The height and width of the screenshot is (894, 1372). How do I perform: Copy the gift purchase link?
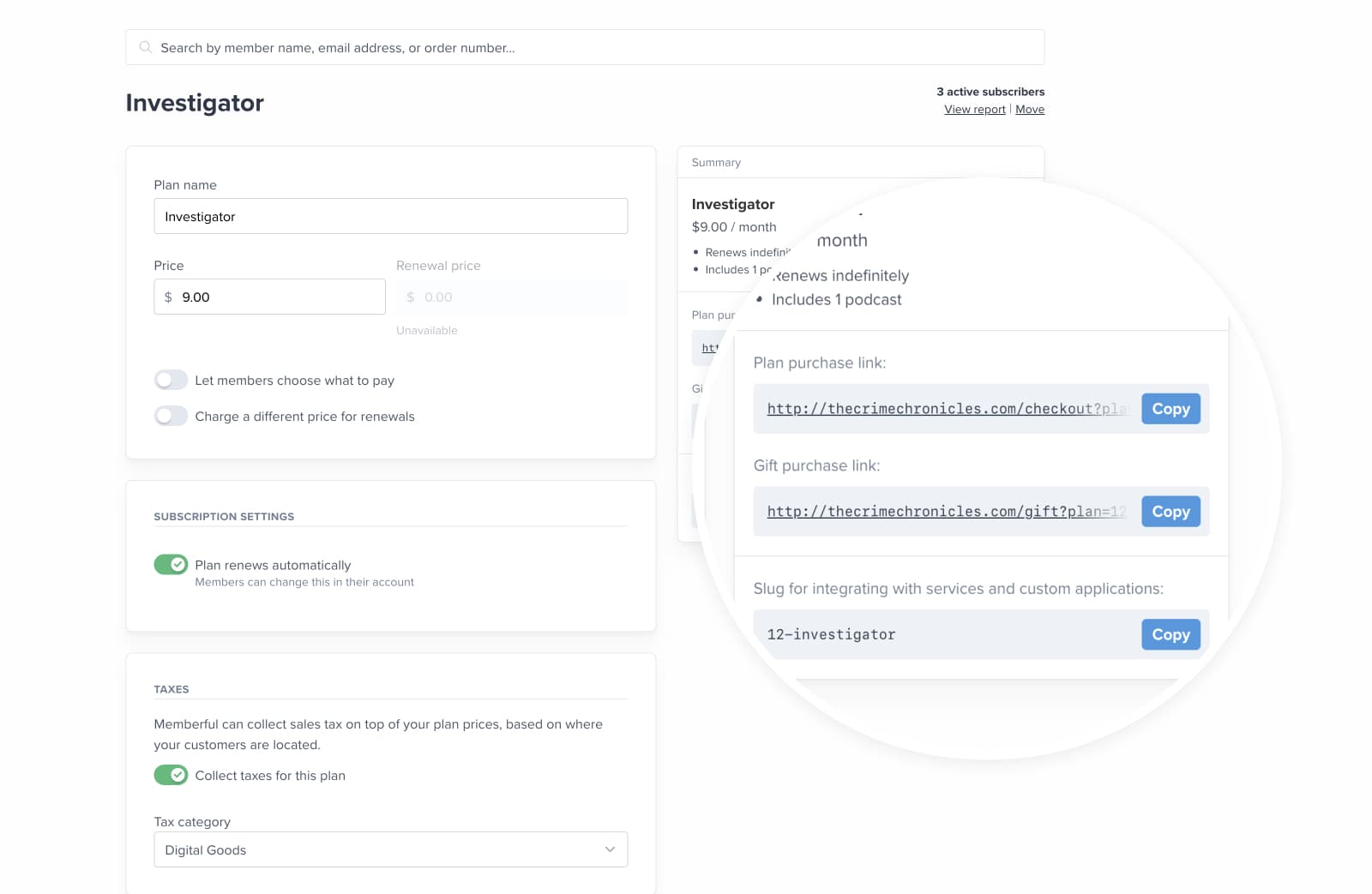(1170, 512)
